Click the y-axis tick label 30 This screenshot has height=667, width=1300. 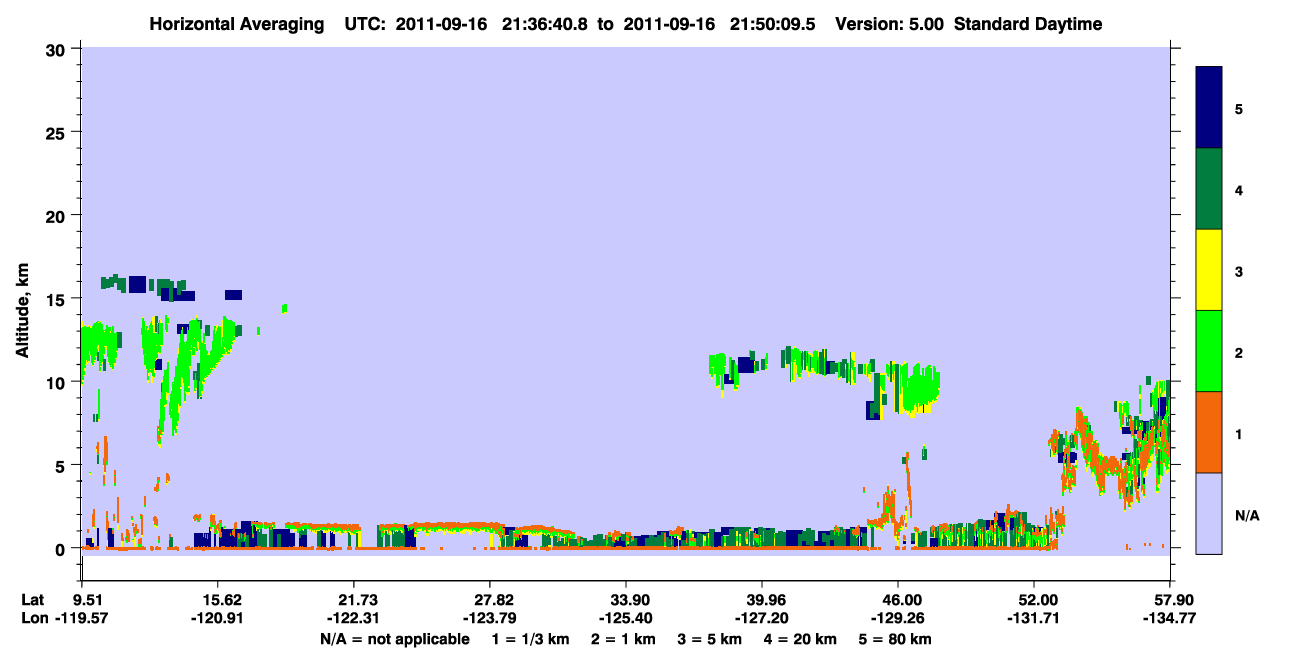(58, 49)
